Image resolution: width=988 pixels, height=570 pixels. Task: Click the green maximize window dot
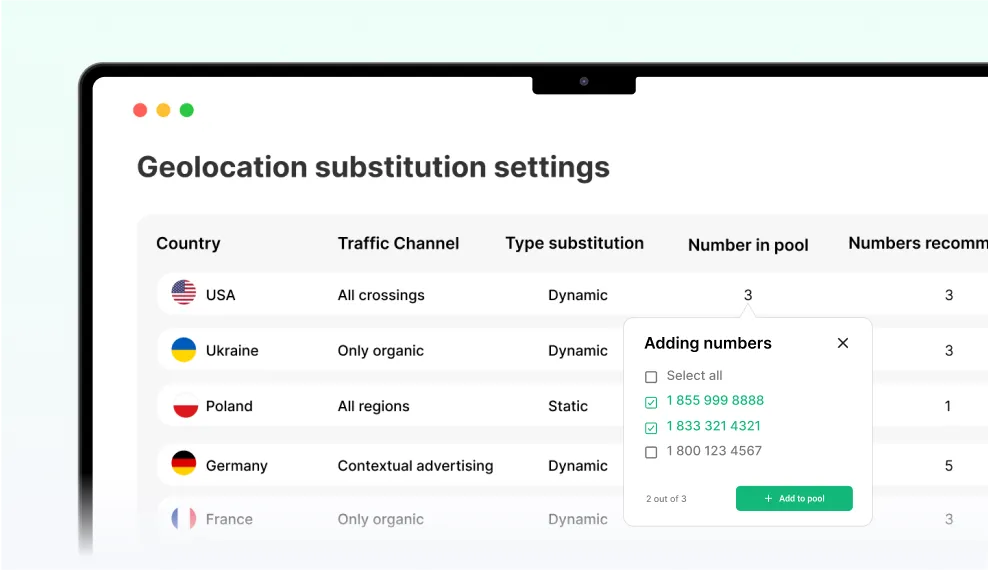(x=186, y=110)
